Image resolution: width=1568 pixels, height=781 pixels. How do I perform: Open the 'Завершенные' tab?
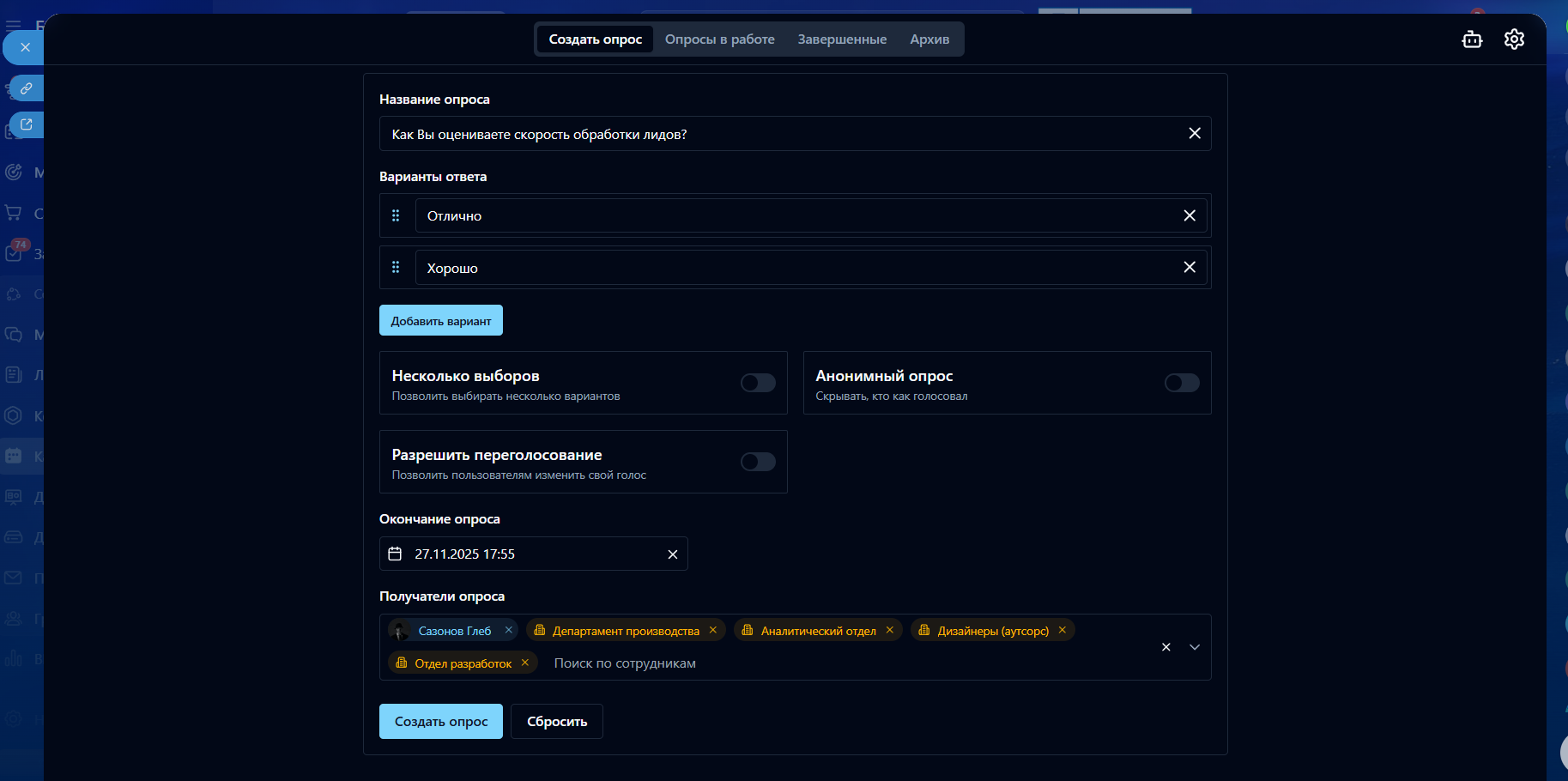(x=842, y=39)
